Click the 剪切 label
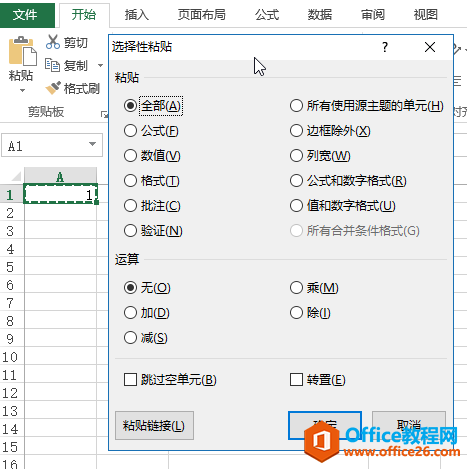Viewport: 467px width, 469px height. (x=76, y=43)
